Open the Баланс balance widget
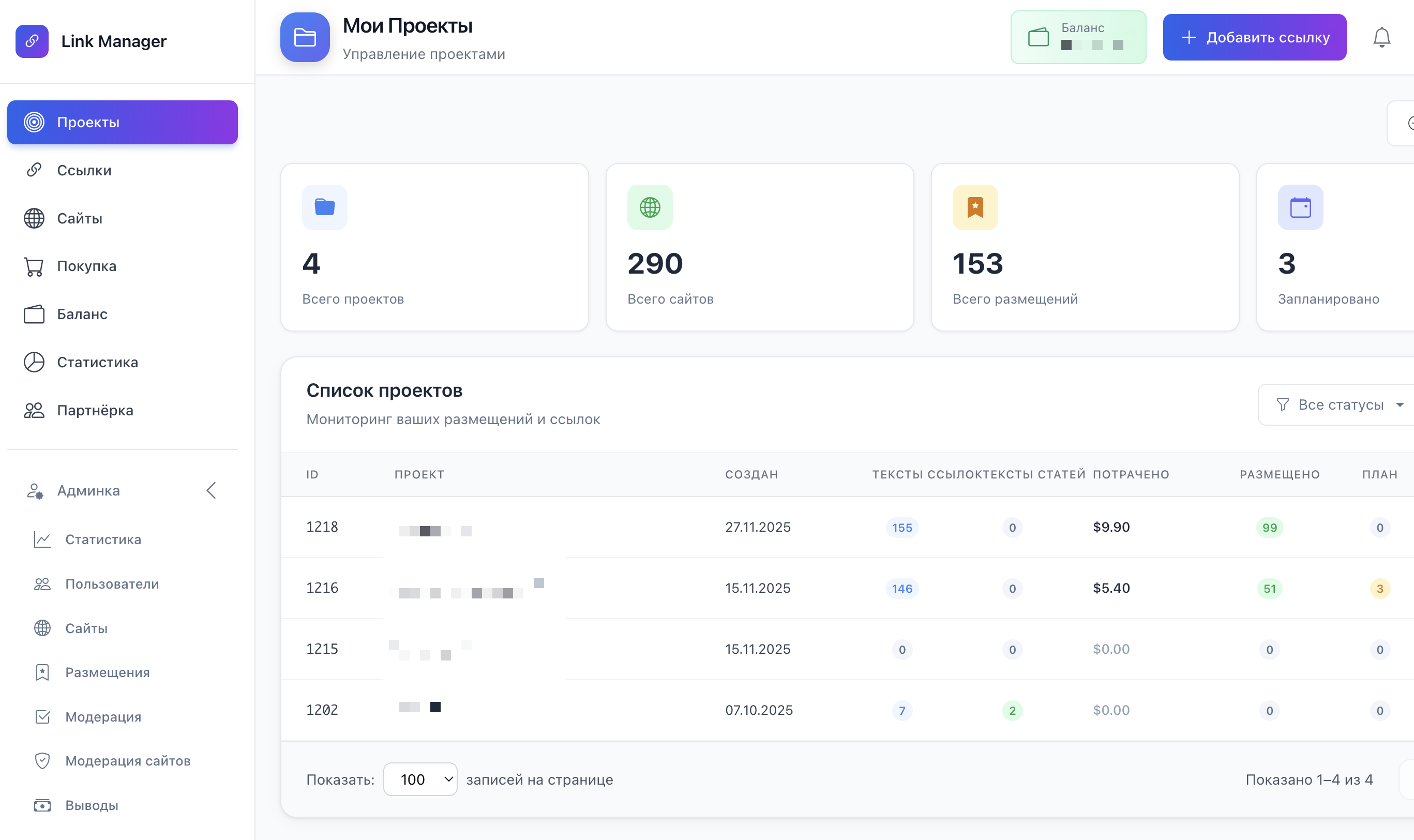The height and width of the screenshot is (840, 1414). (1078, 37)
